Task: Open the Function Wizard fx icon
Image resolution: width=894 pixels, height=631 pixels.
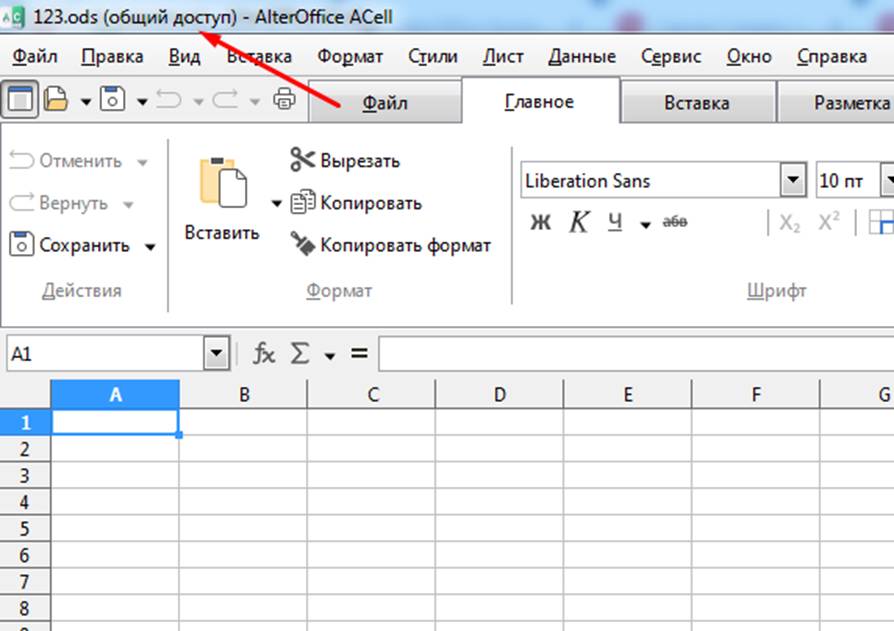Action: (264, 354)
